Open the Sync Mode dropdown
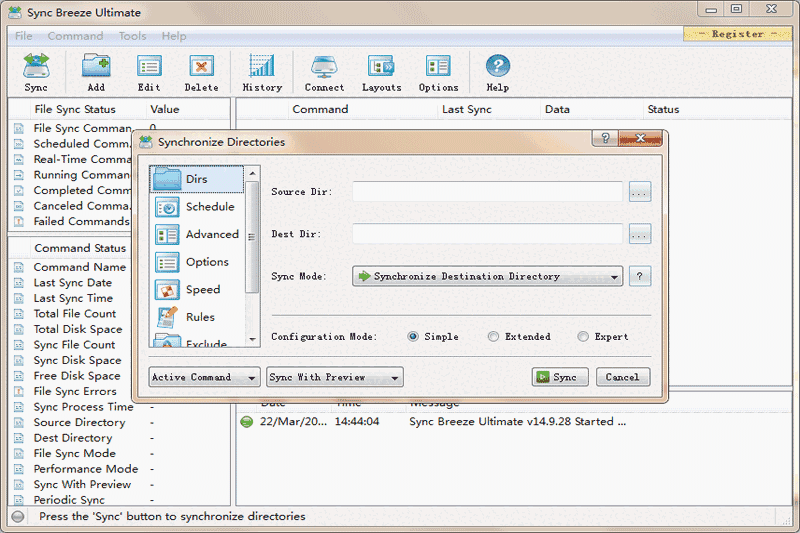800x533 pixels. (x=487, y=276)
